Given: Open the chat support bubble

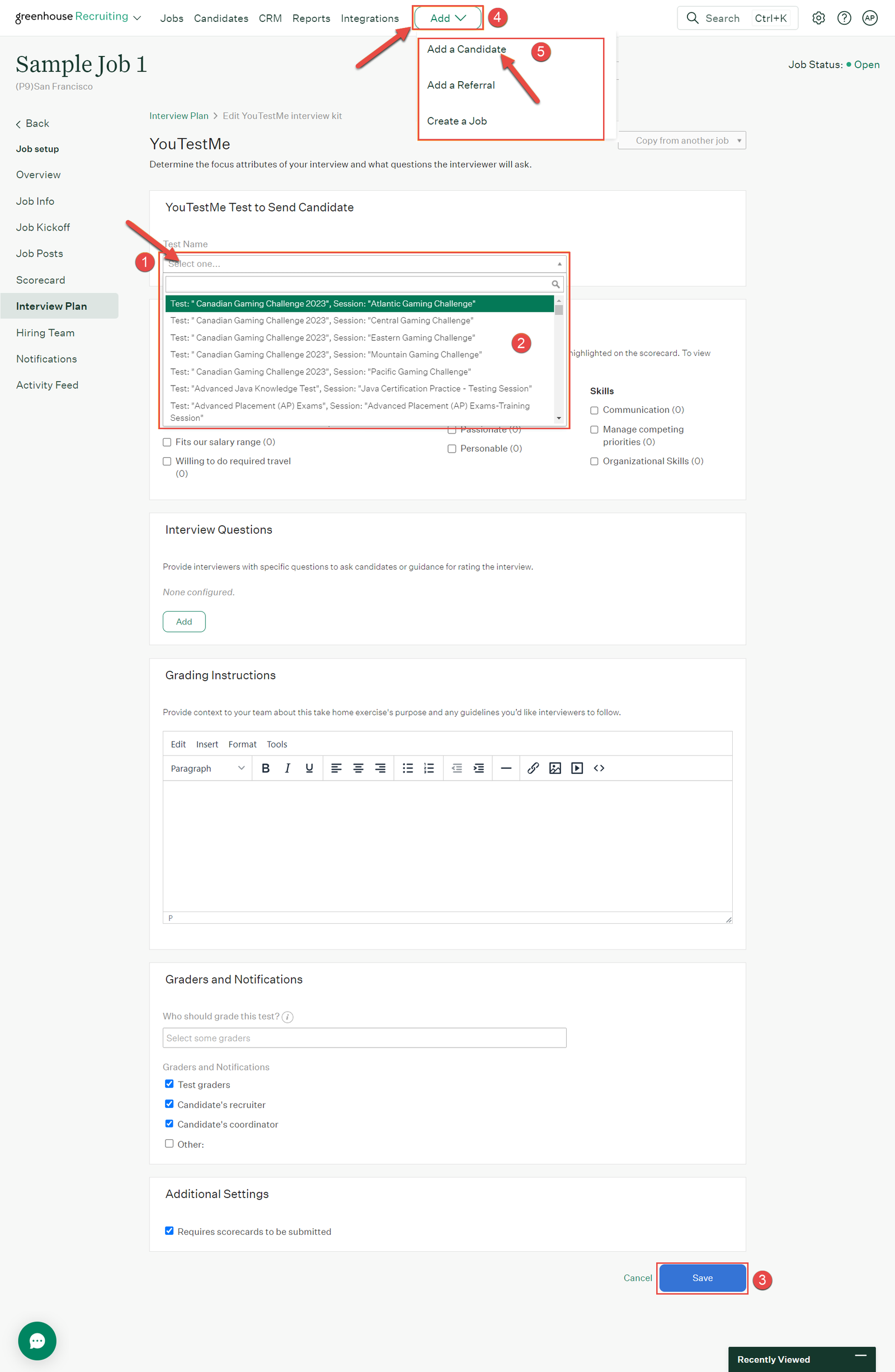Looking at the screenshot, I should pos(37,1341).
